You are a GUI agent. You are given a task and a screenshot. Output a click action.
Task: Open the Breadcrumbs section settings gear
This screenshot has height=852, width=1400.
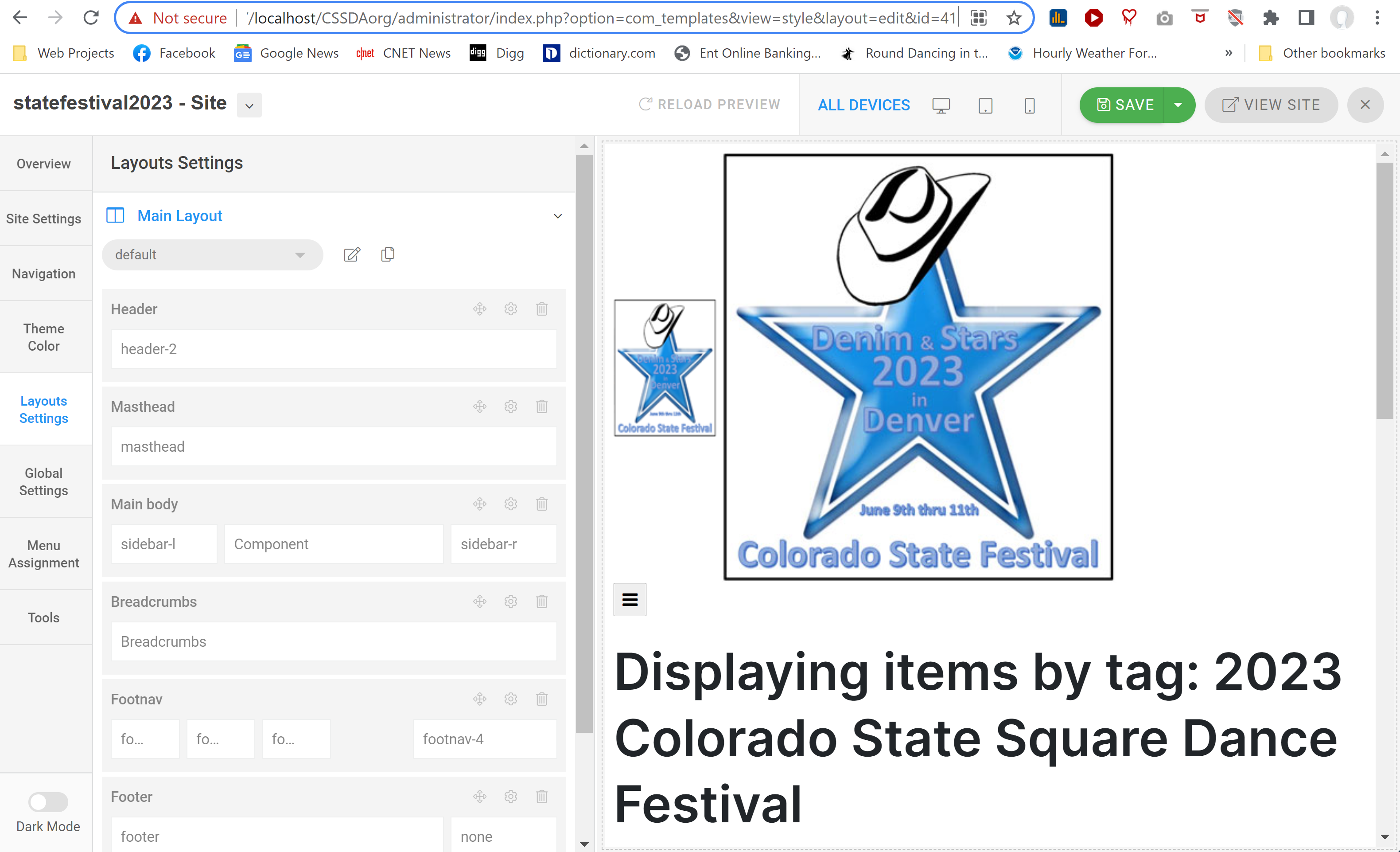click(510, 602)
